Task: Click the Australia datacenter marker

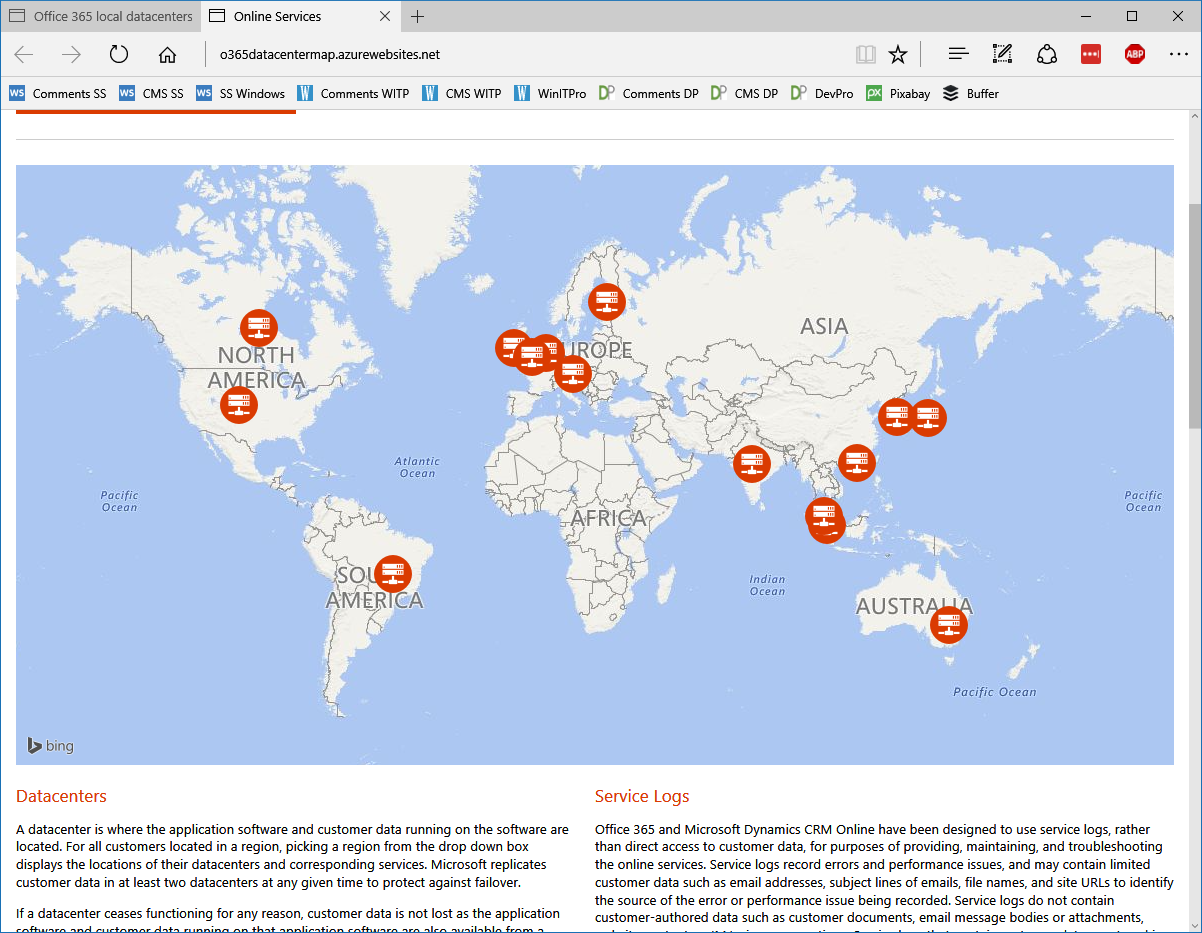Action: [948, 623]
